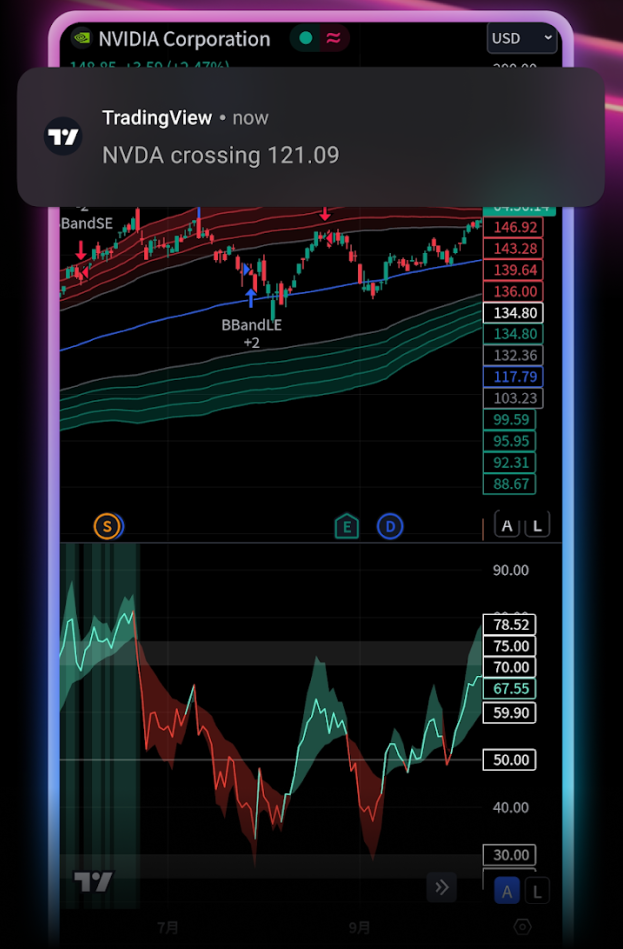
Task: Click the BBandLE +2 strategy label
Action: 251,333
